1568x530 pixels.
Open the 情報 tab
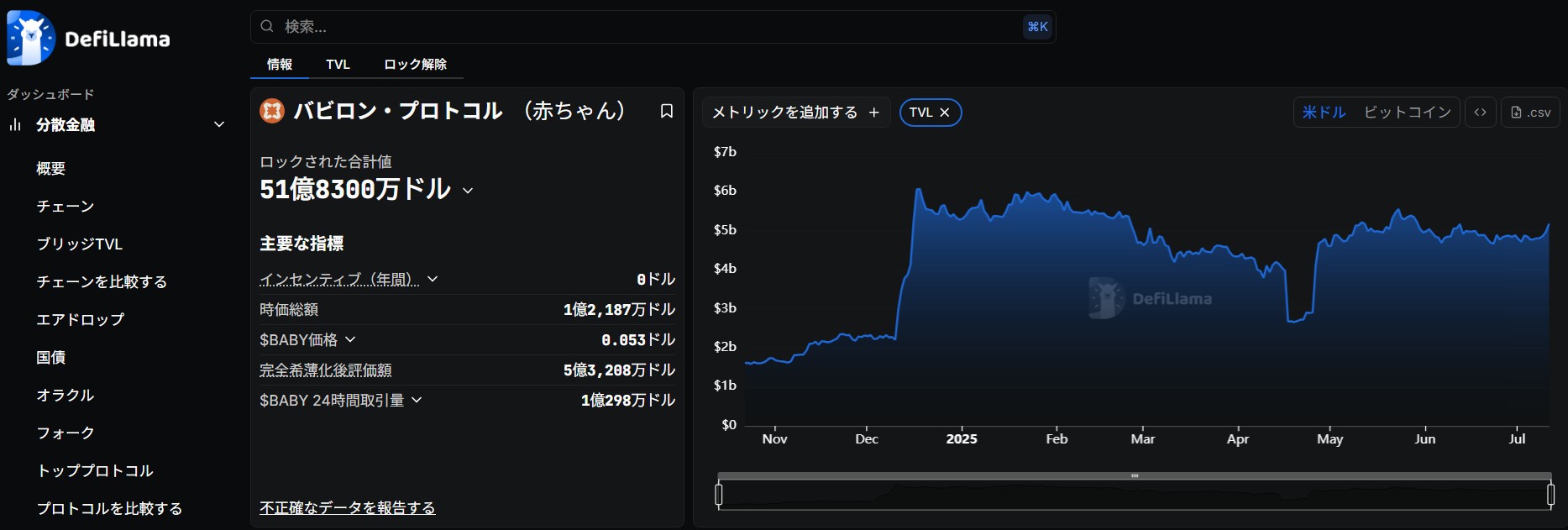coord(280,65)
